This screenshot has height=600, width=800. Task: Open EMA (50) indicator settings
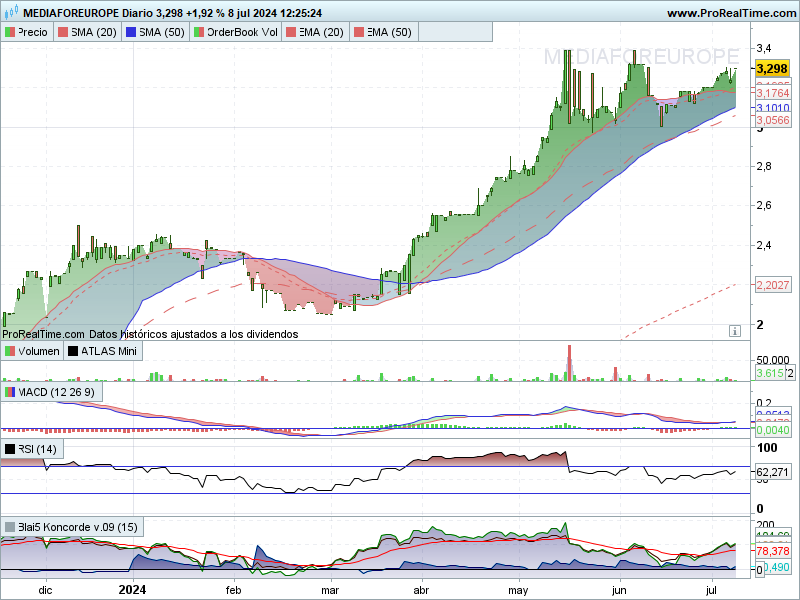(384, 32)
